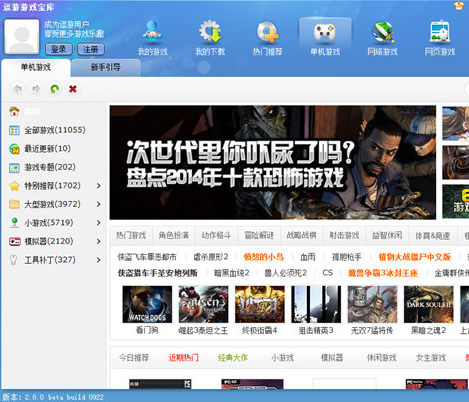The height and width of the screenshot is (402, 469).
Task: Select the 女生游戏 section tab
Action: click(x=431, y=358)
